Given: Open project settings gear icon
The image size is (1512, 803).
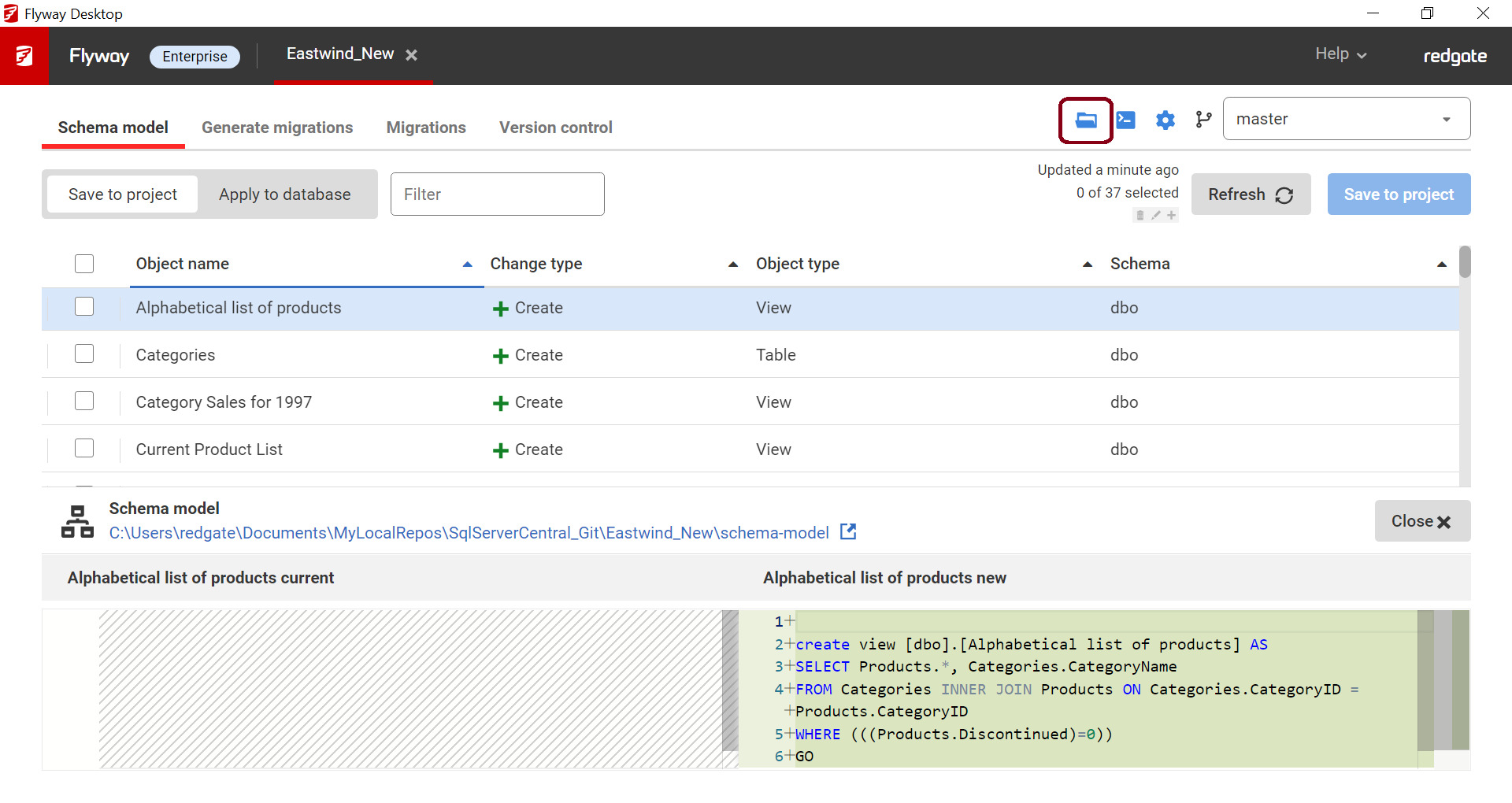Looking at the screenshot, I should (1165, 120).
